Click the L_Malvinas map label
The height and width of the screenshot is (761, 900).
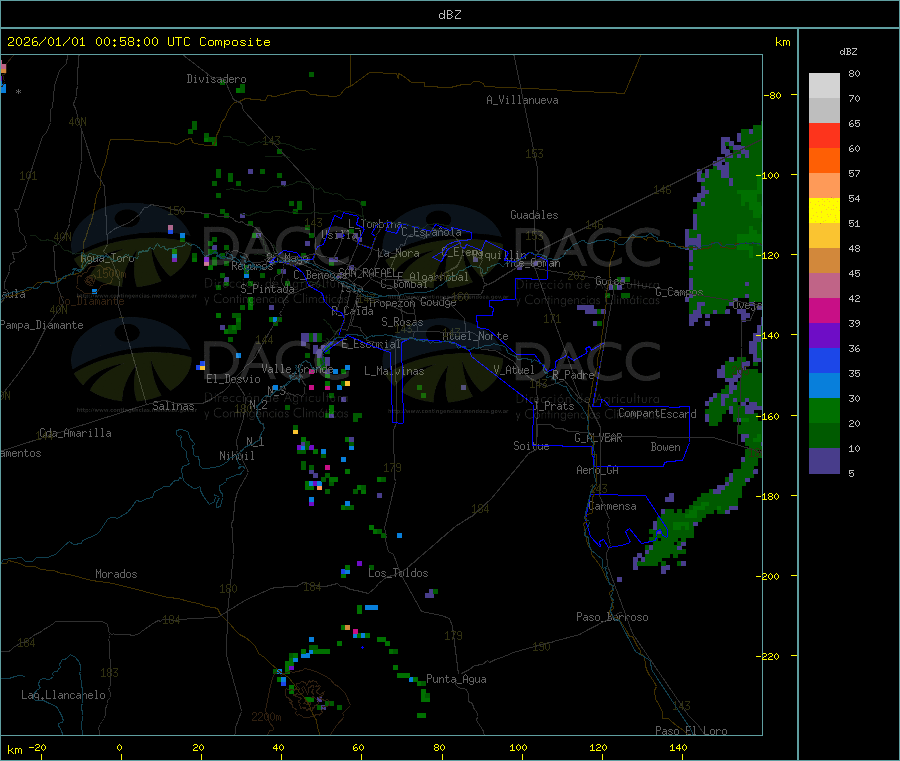click(394, 371)
